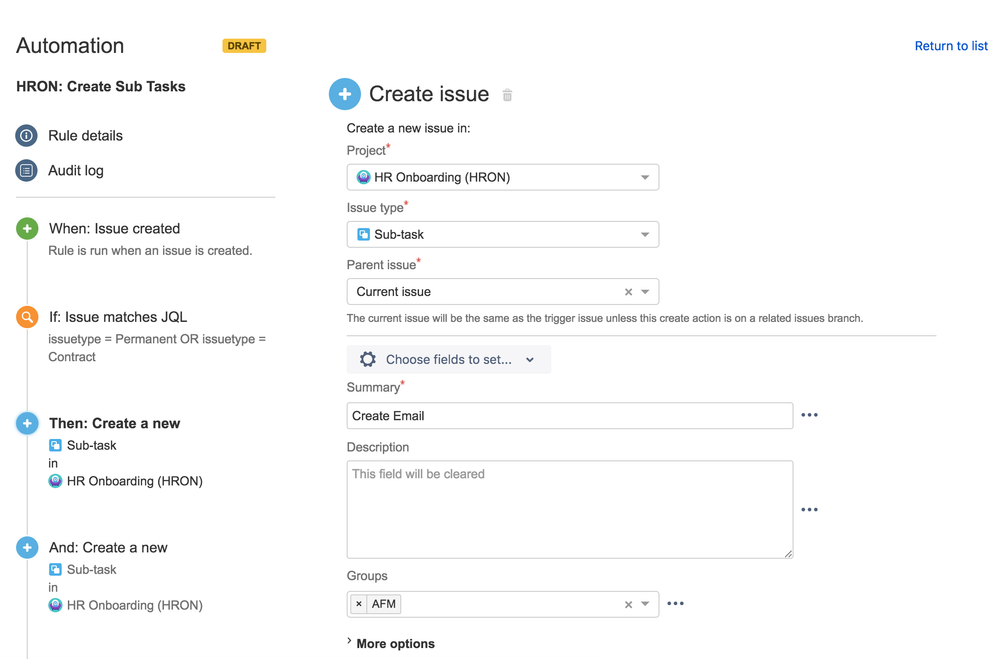Select the 'If: Issue matches JQL' step
Image resolution: width=999 pixels, height=659 pixels.
click(118, 317)
